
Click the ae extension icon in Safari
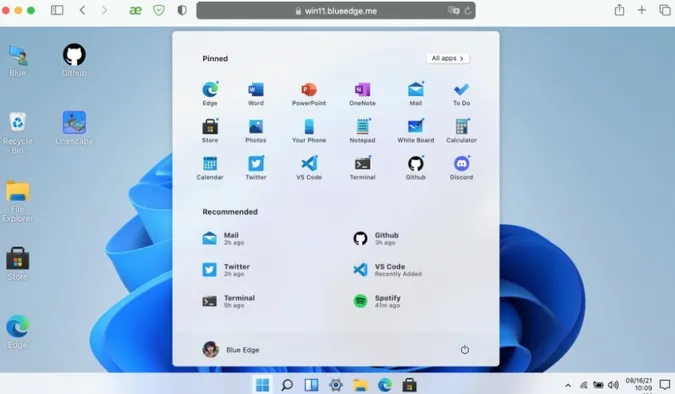click(136, 10)
